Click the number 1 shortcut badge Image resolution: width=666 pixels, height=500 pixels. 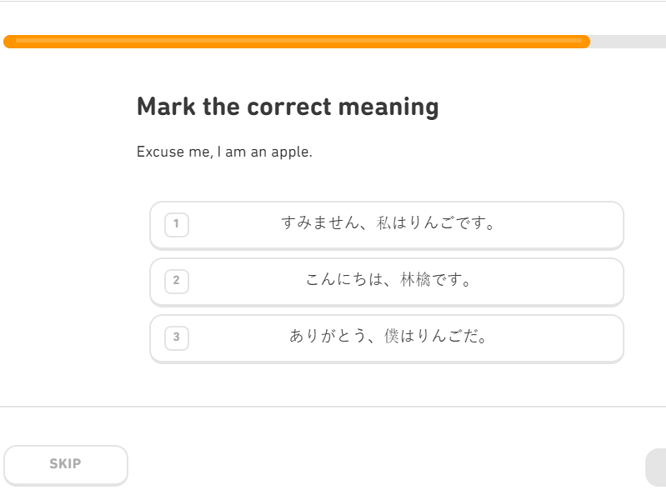[176, 224]
